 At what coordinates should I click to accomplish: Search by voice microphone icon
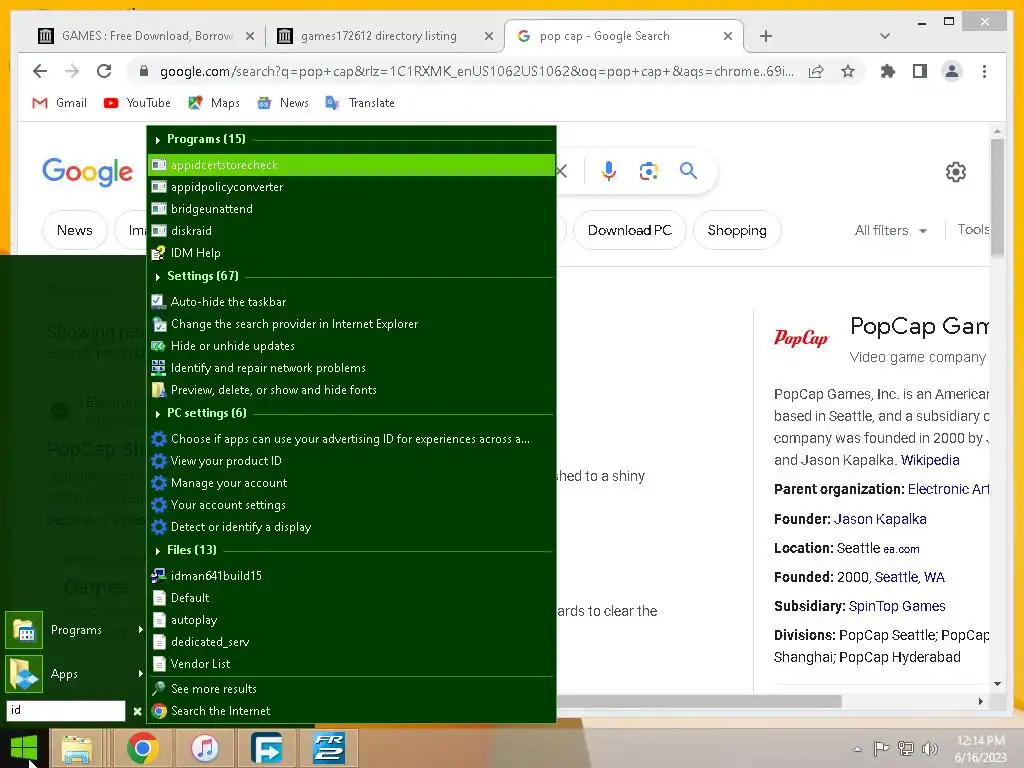point(609,171)
